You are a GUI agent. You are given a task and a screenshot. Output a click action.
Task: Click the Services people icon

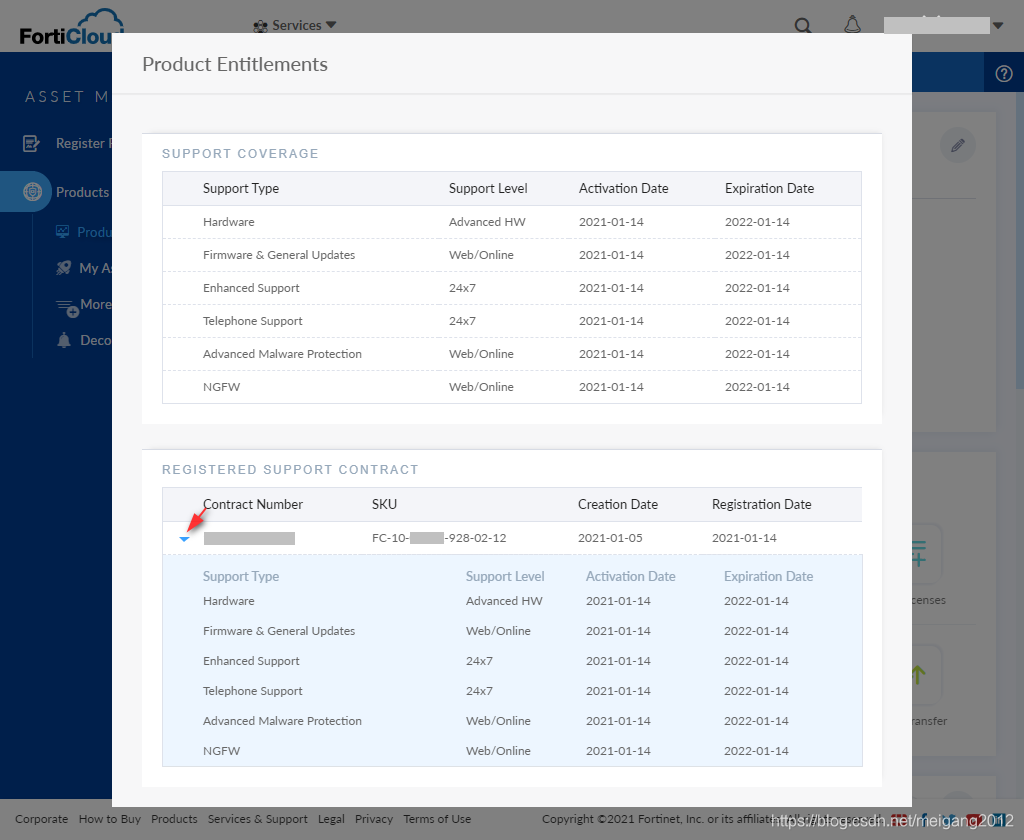[x=261, y=26]
